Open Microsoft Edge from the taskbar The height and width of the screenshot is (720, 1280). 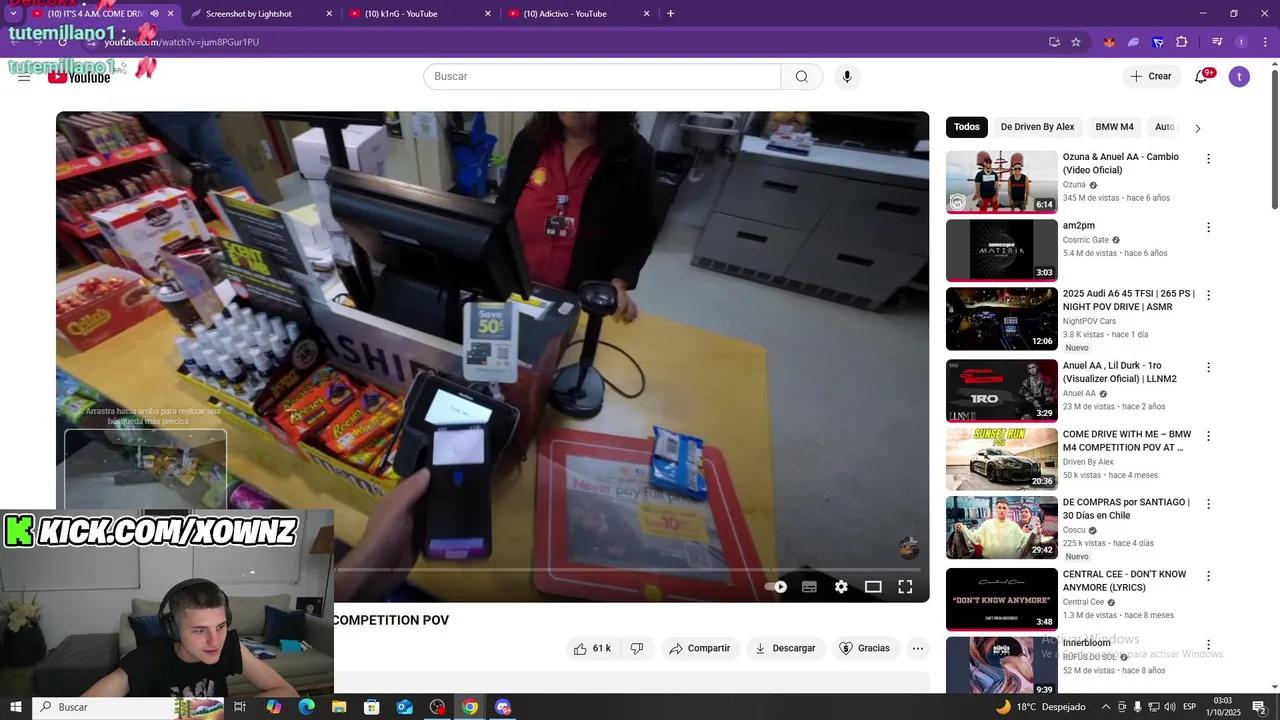306,707
